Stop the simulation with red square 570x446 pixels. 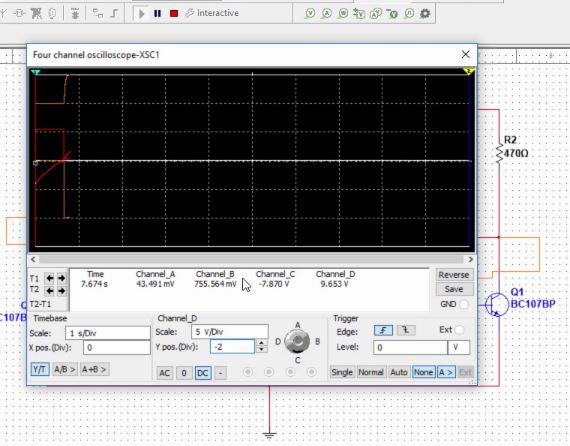(x=174, y=13)
